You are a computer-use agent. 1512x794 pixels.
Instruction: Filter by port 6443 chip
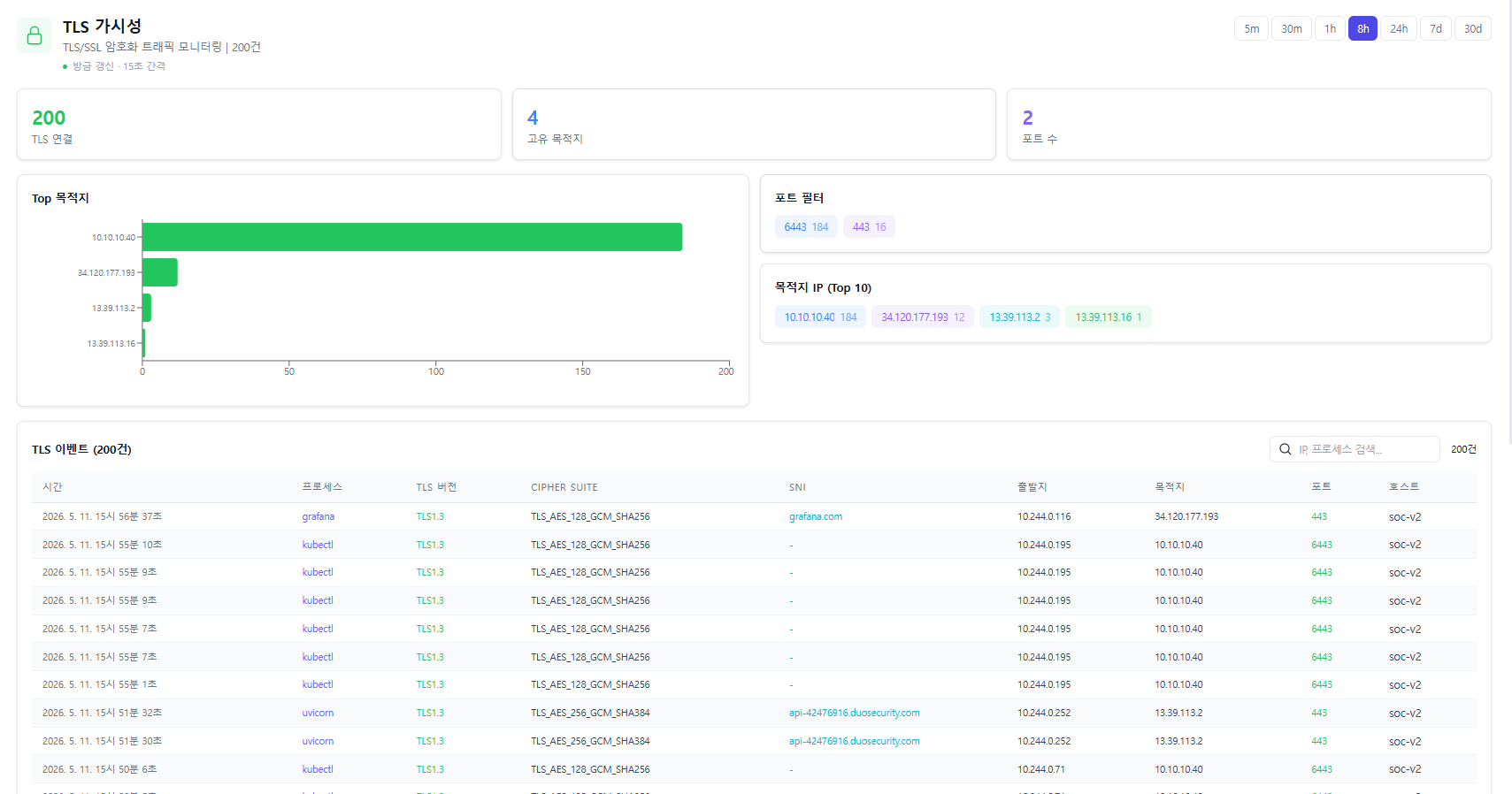point(806,227)
